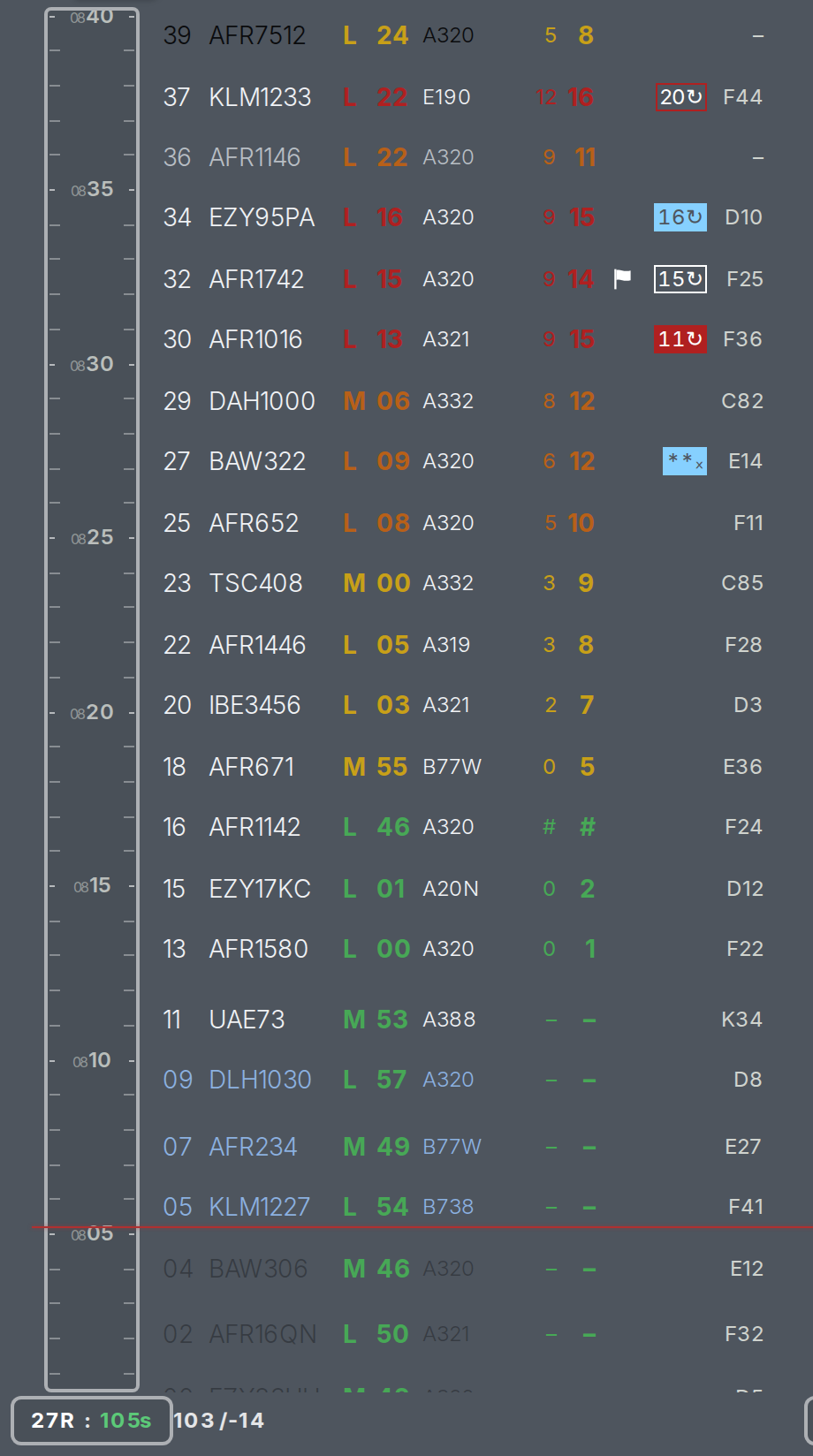The width and height of the screenshot is (813, 1456).
Task: Click the 0805 timeline marker at red line
Action: click(92, 1233)
